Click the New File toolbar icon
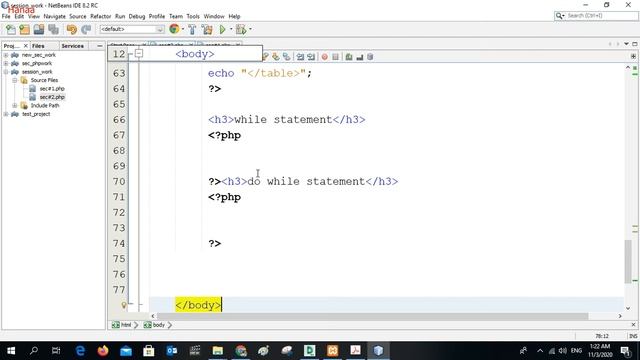Viewport: 640px width, 360px height. (11, 29)
